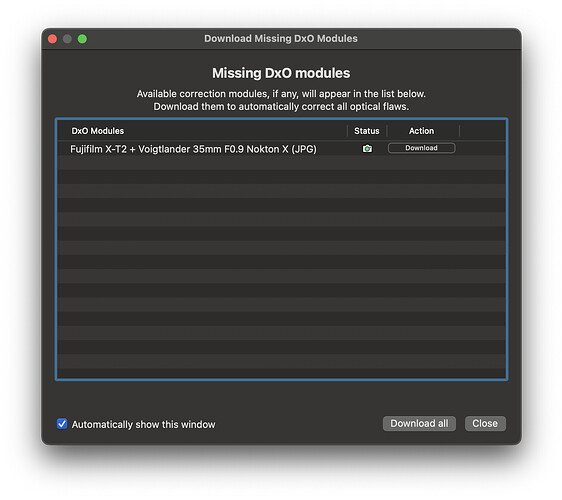Click the red window close button
This screenshot has width=562, height=500.
pyautogui.click(x=52, y=39)
